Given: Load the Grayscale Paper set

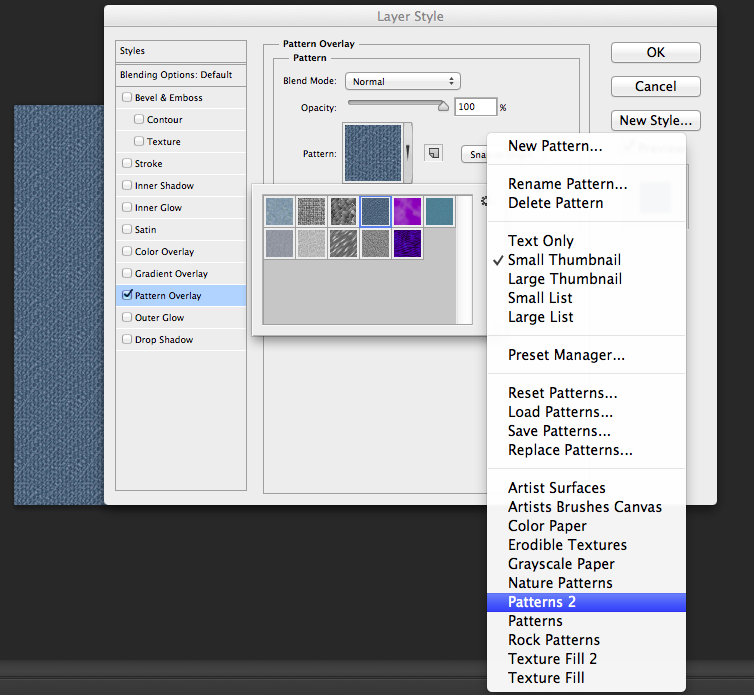Looking at the screenshot, I should click(x=586, y=564).
